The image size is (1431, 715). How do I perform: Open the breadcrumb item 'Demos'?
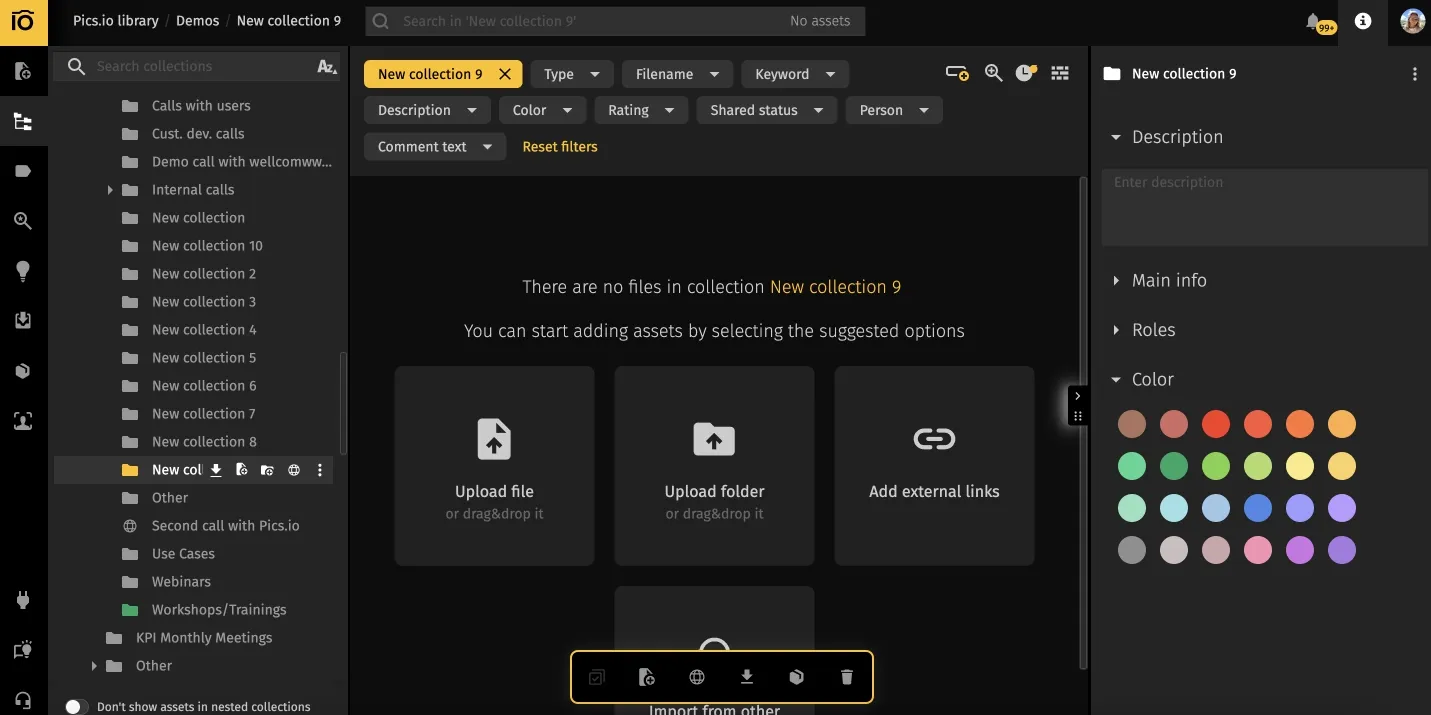[x=198, y=20]
